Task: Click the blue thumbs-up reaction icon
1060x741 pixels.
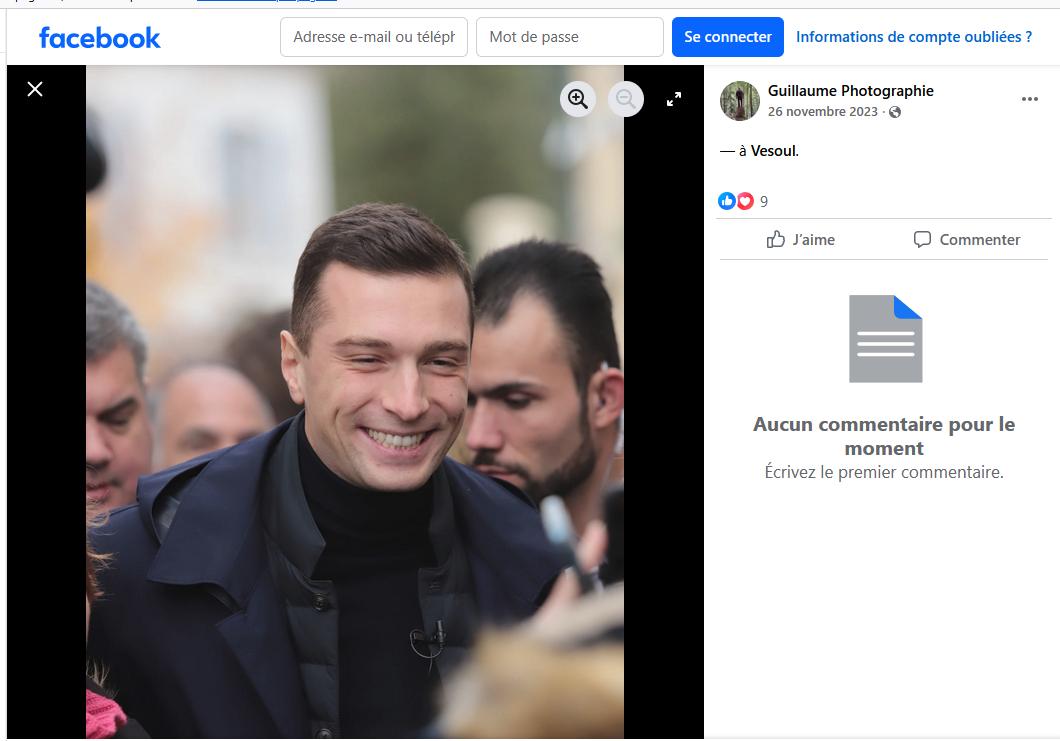Action: point(727,201)
